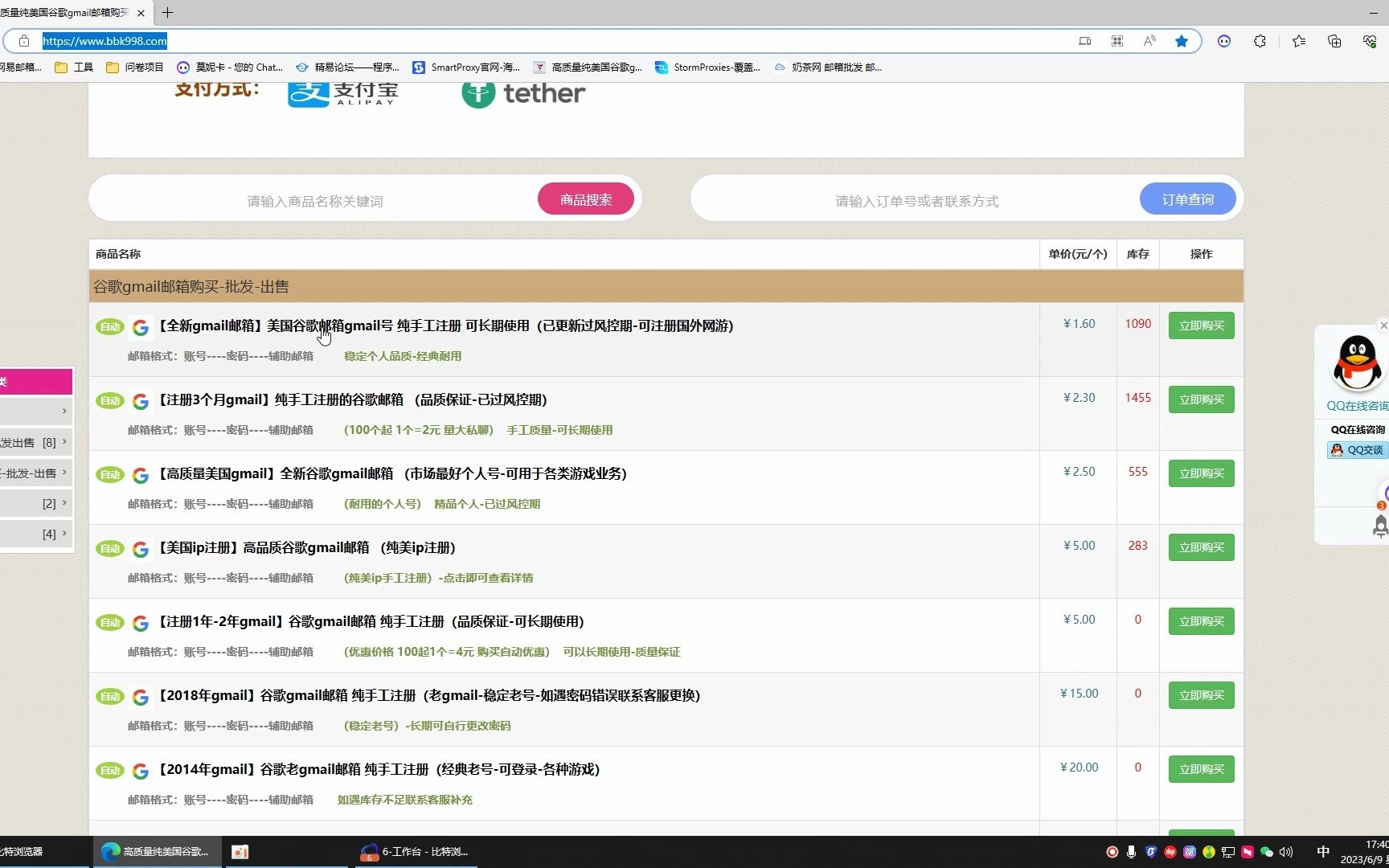Image resolution: width=1389 pixels, height=868 pixels.
Task: Click the volume speaker tray icon
Action: 1286,852
